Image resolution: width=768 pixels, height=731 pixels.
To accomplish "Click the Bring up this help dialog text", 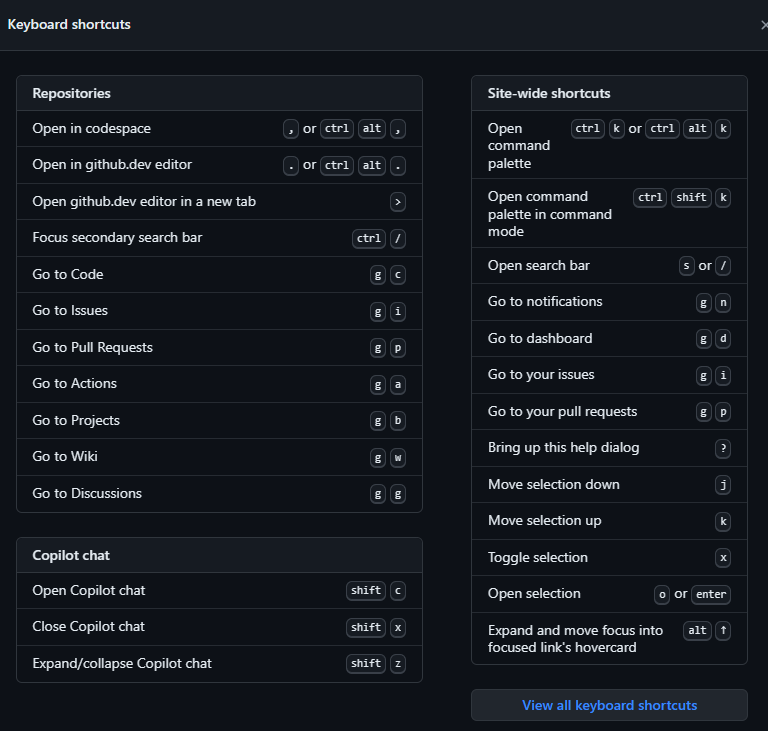I will [563, 447].
